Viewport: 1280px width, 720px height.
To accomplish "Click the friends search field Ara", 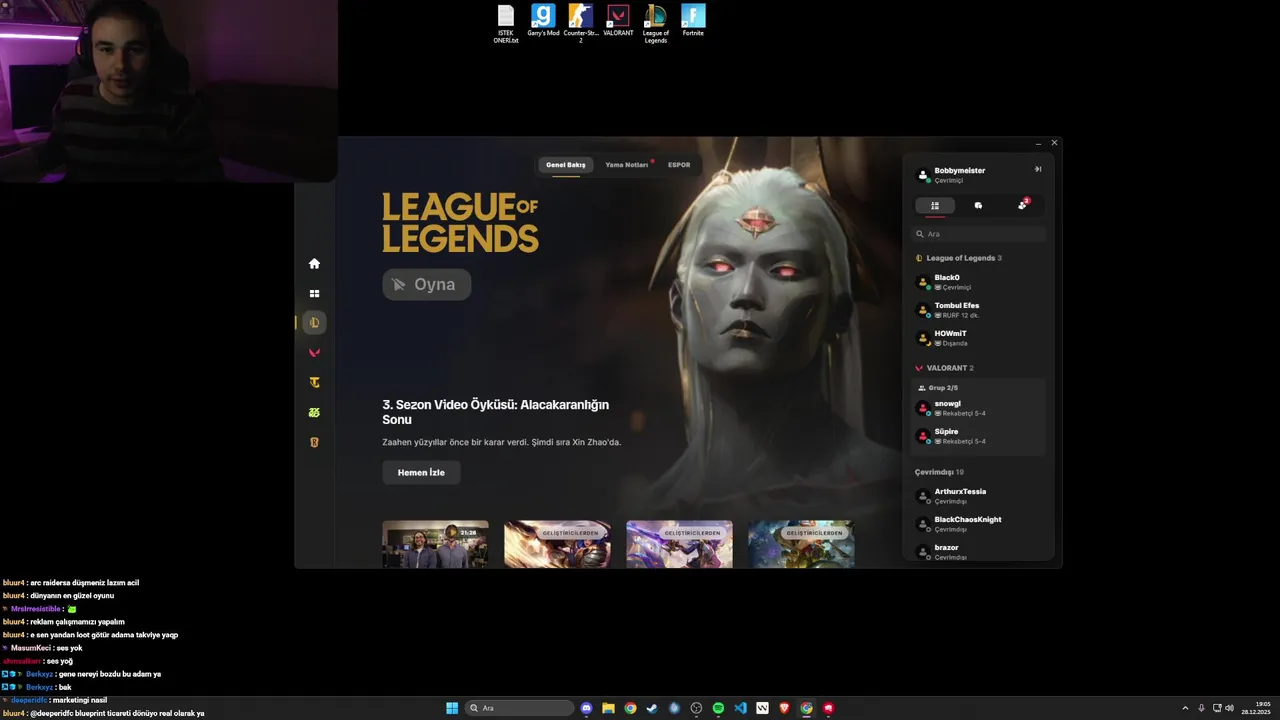I will [979, 234].
